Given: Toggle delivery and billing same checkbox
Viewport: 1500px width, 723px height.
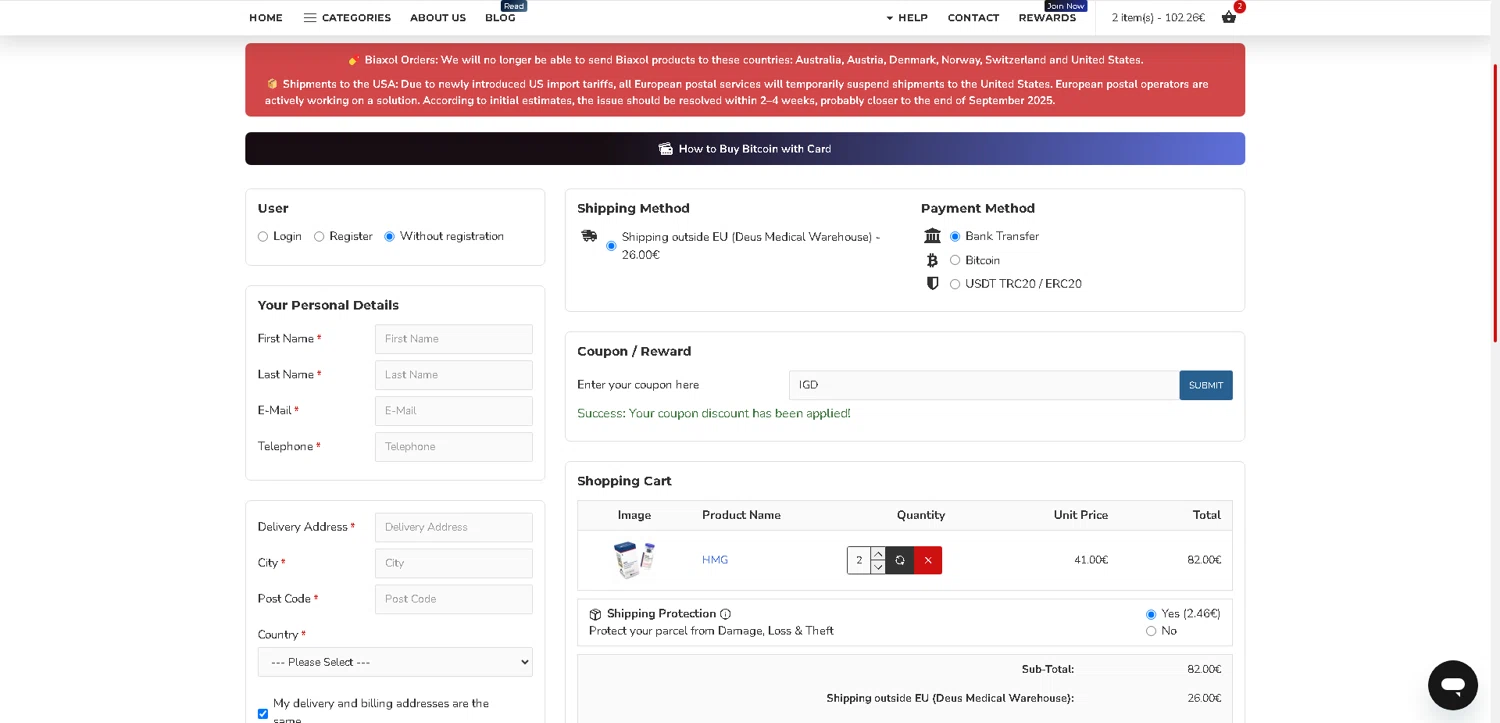Looking at the screenshot, I should tap(263, 714).
